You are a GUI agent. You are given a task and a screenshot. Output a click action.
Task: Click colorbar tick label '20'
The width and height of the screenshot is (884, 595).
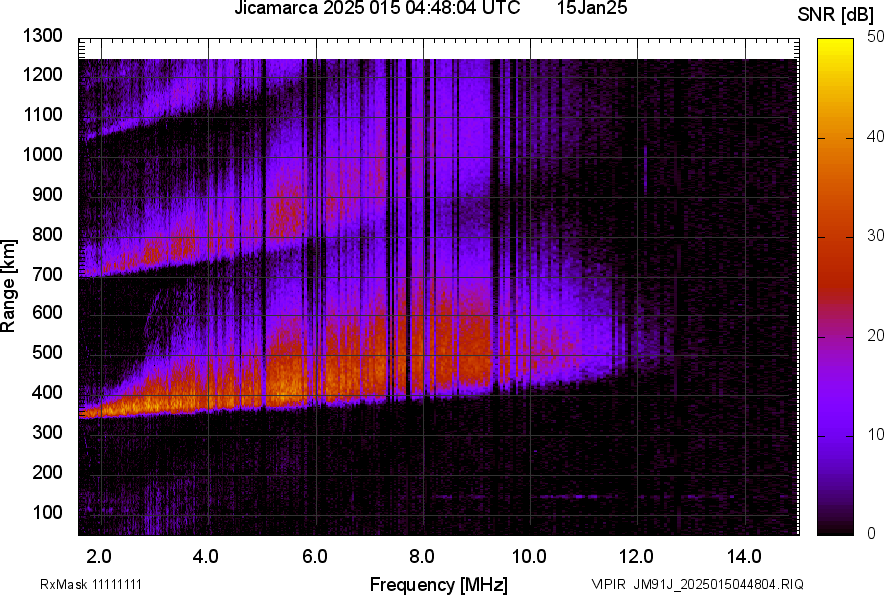coord(875,335)
